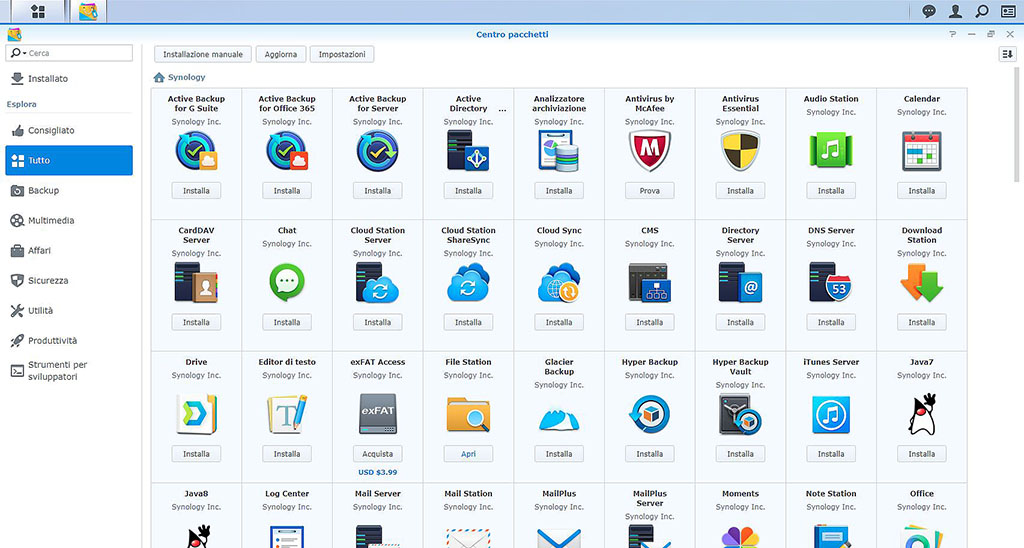Open the Backup category
The width and height of the screenshot is (1024, 548).
click(69, 190)
